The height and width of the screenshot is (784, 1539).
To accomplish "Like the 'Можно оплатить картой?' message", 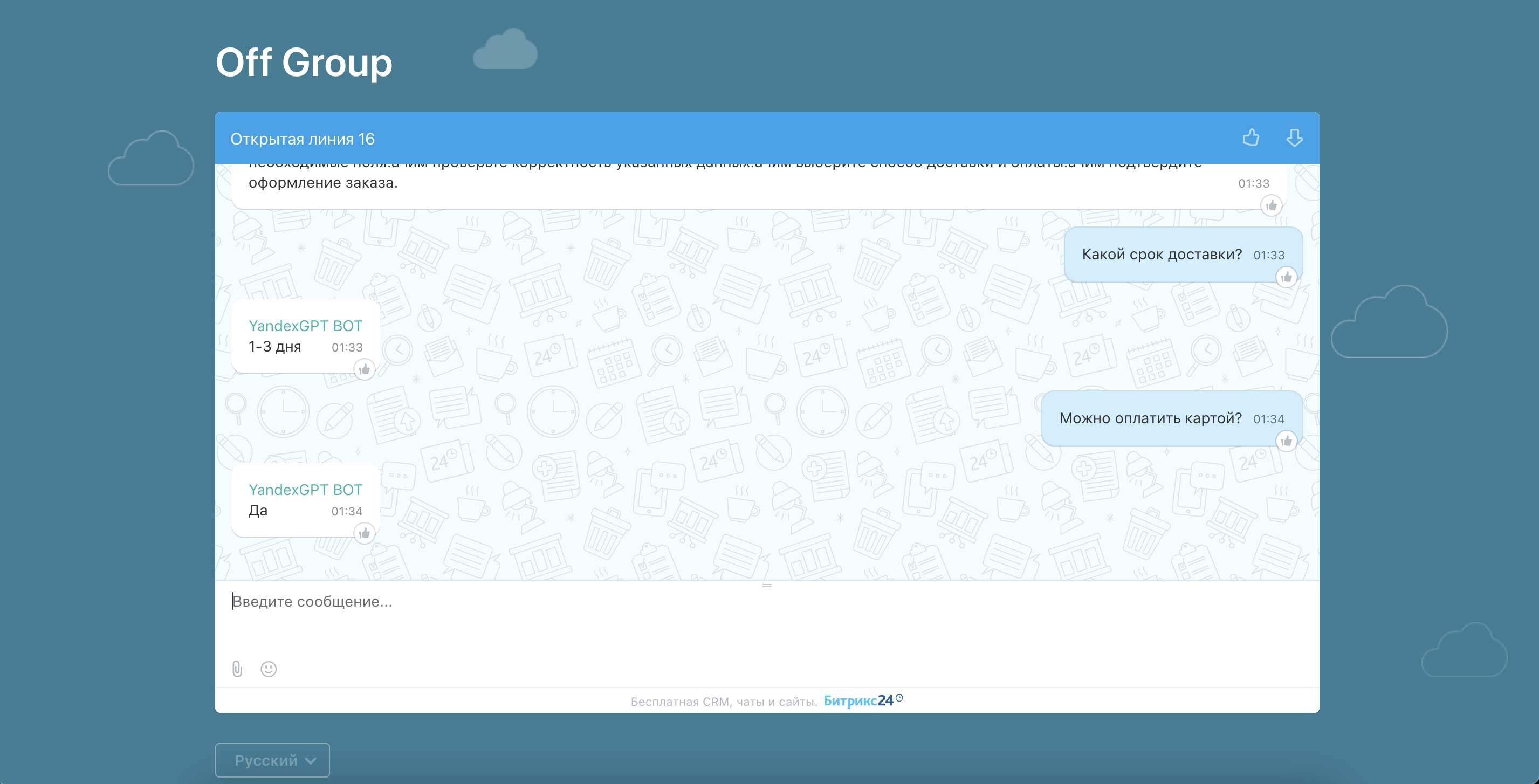I will 1286,442.
